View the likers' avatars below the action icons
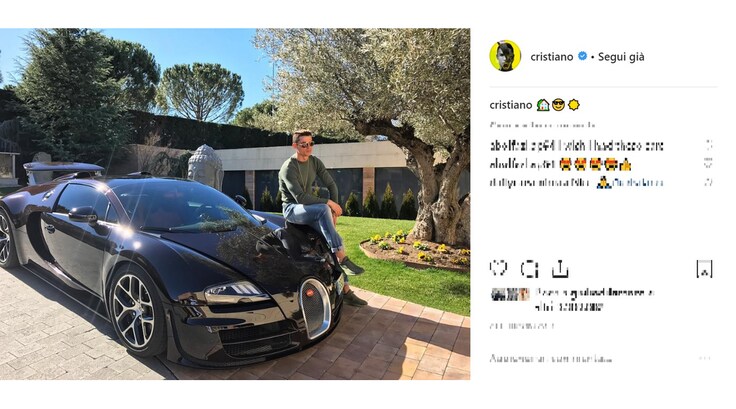The image size is (736, 409). coord(510,294)
